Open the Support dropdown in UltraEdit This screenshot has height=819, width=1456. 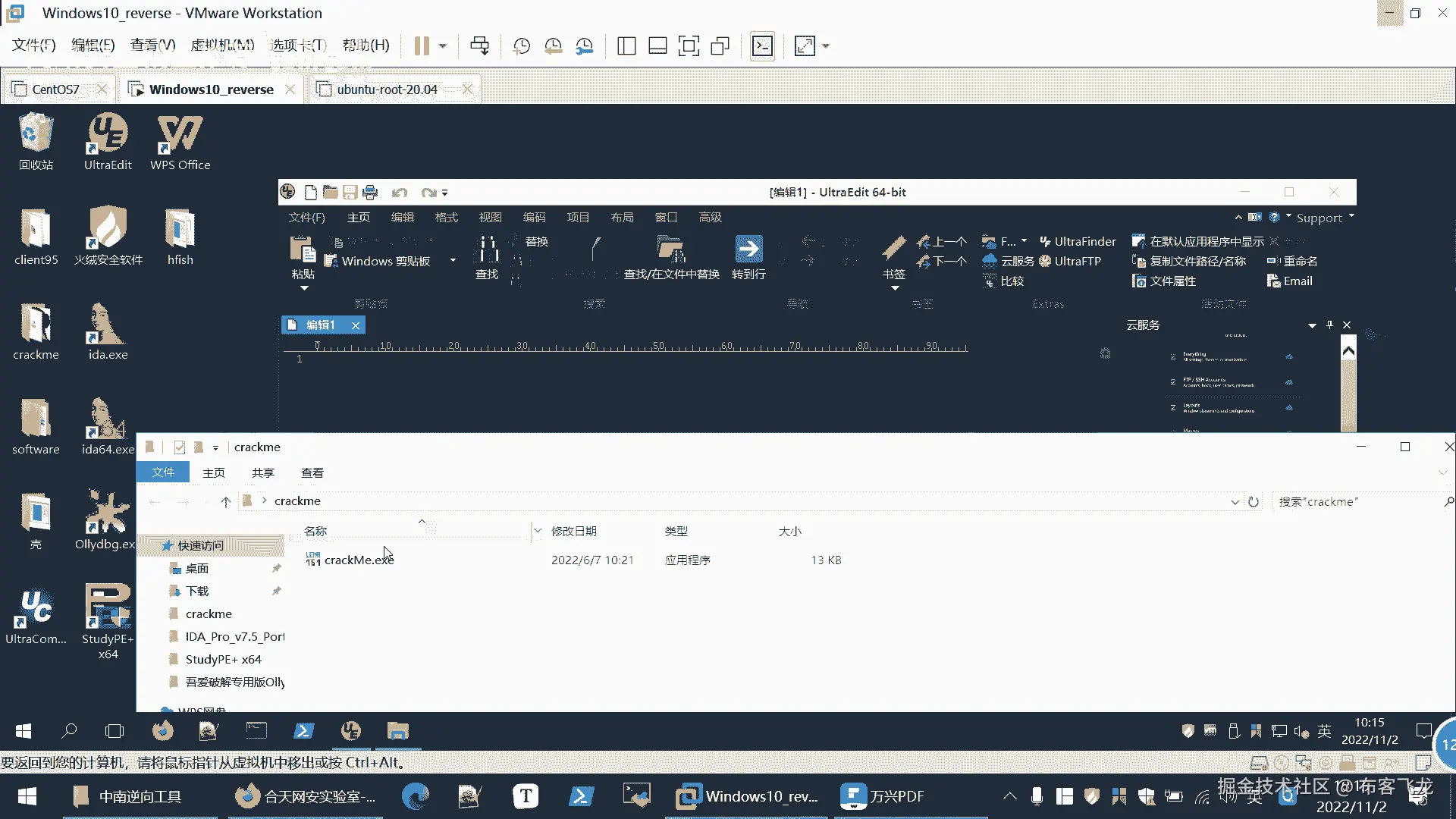click(1325, 218)
